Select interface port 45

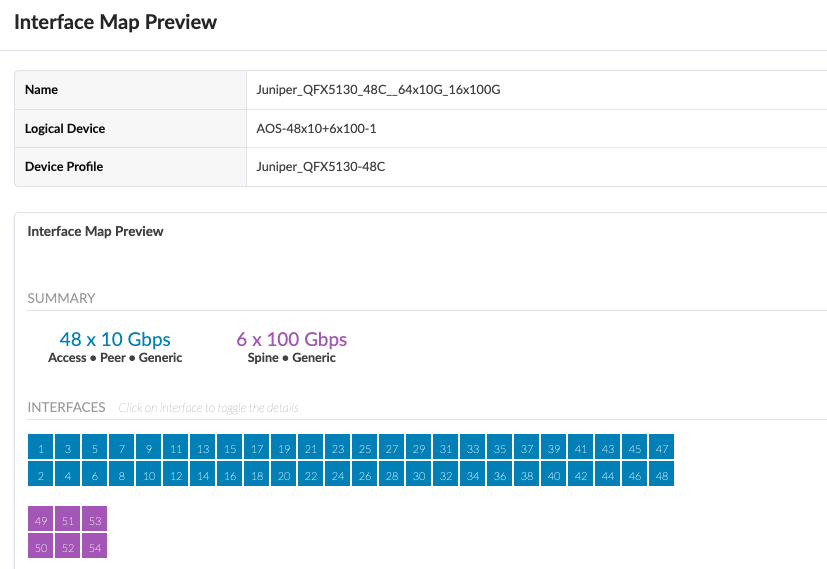(x=635, y=447)
